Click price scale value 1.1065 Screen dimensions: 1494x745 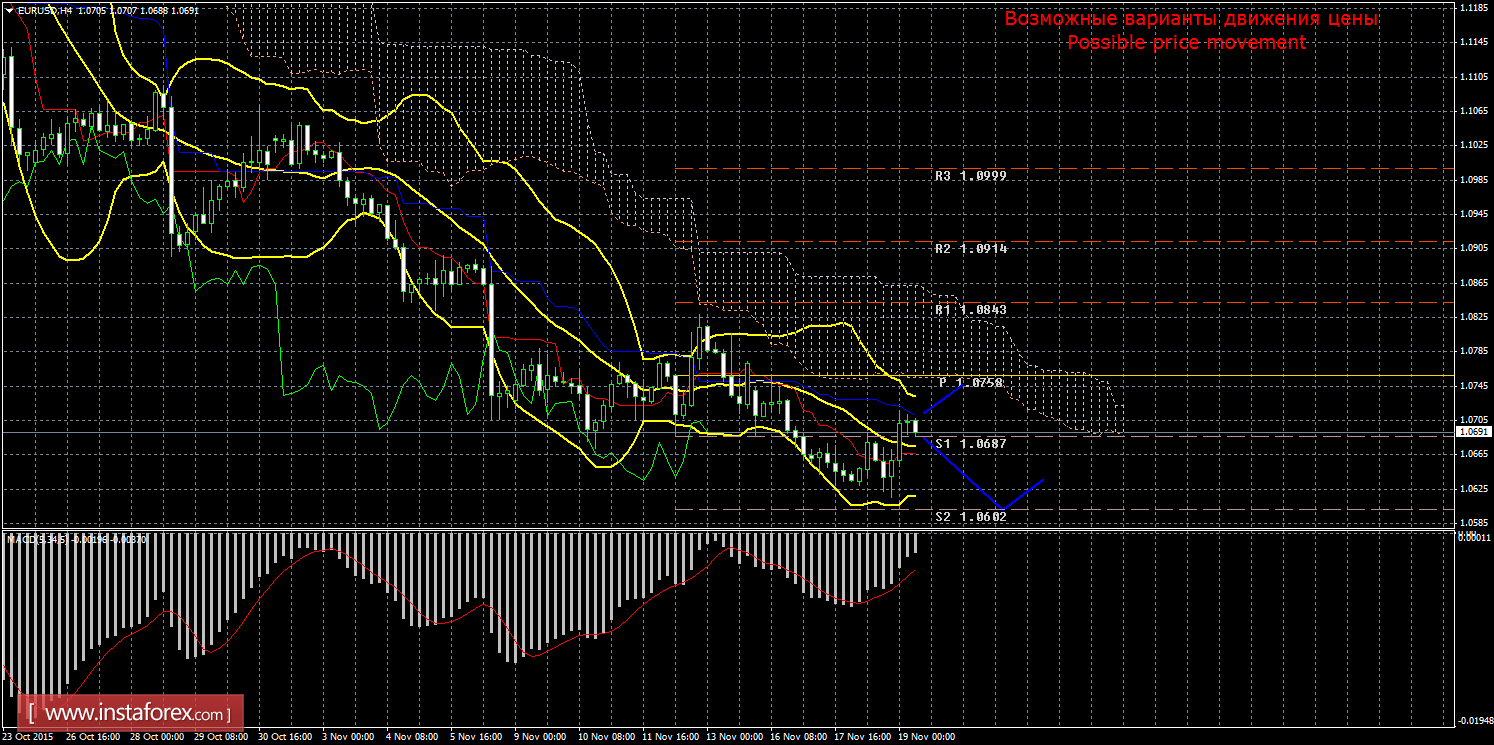[1474, 110]
